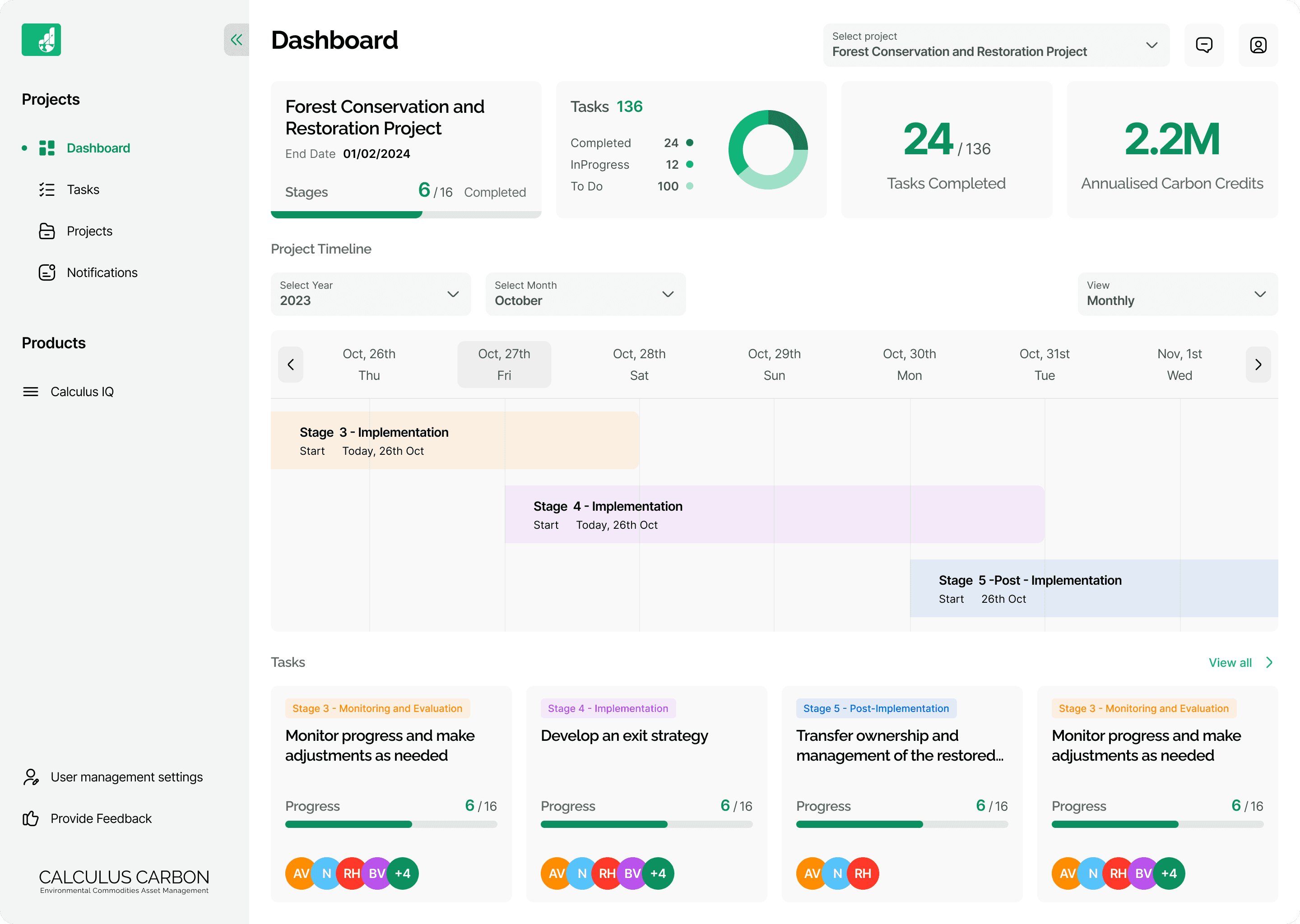The image size is (1300, 924).
Task: Open the chat messages icon
Action: coord(1204,45)
